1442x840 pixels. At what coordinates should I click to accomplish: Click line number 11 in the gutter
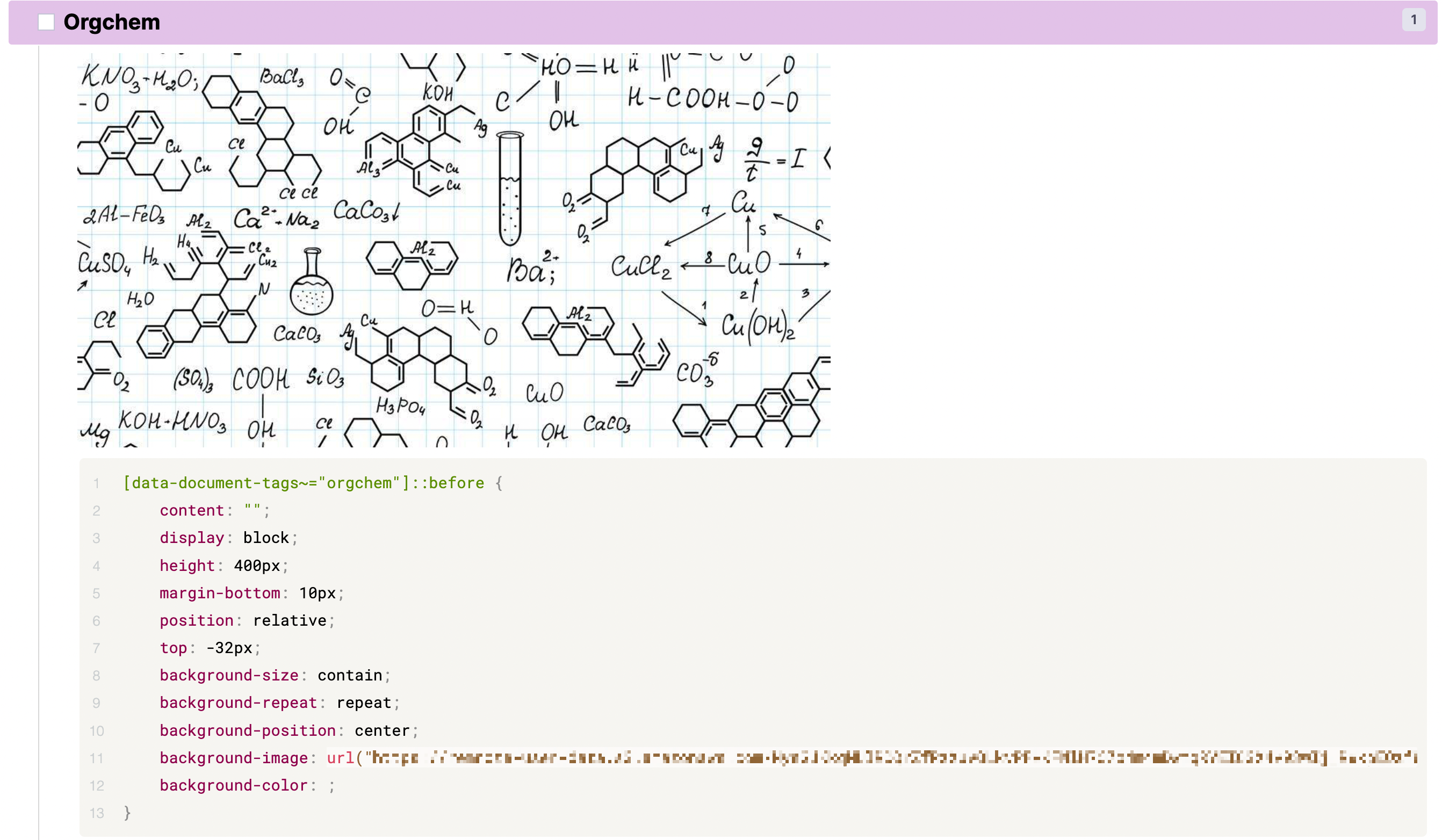[97, 758]
